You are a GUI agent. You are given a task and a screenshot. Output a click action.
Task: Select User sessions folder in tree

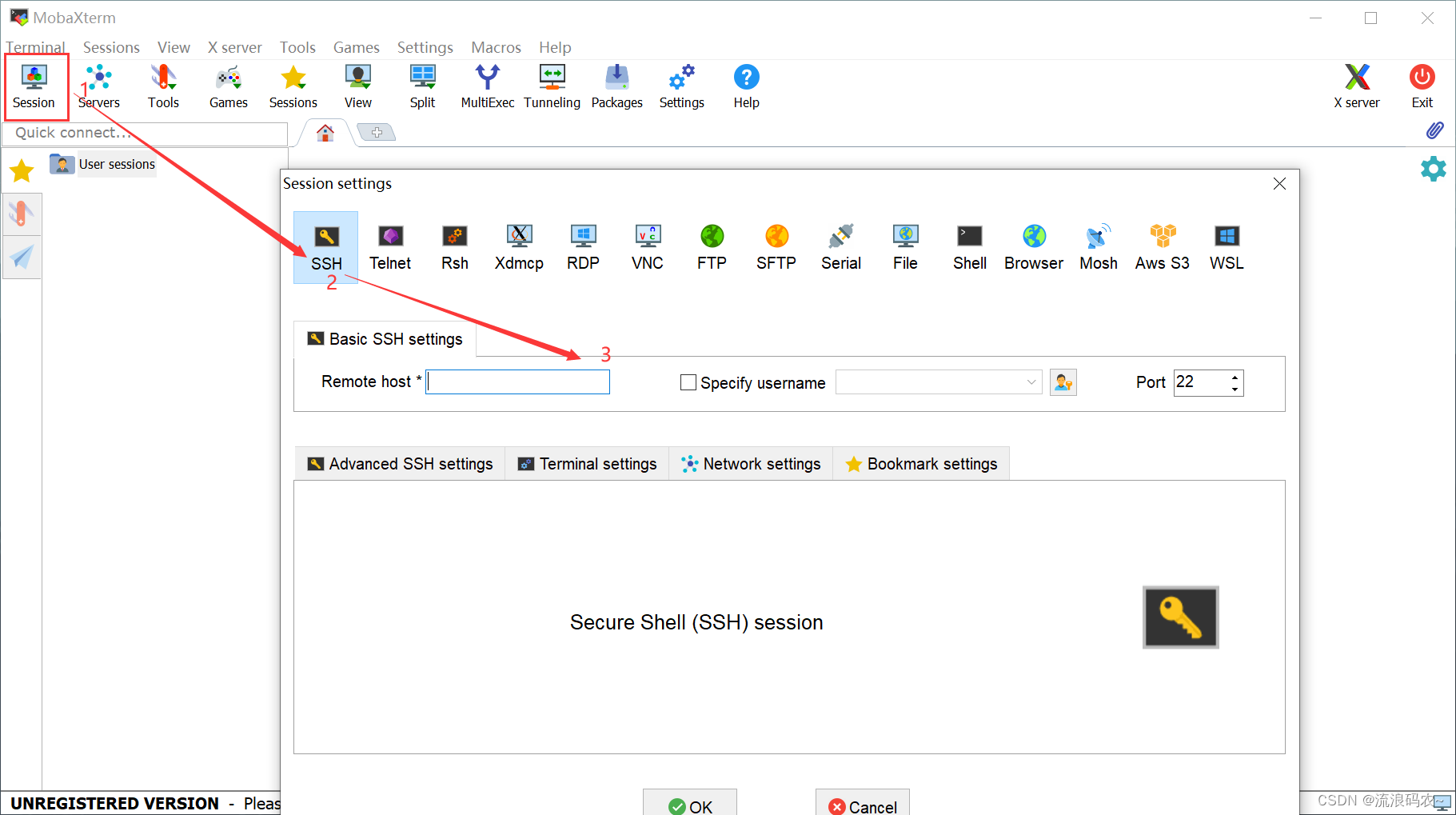pyautogui.click(x=103, y=164)
